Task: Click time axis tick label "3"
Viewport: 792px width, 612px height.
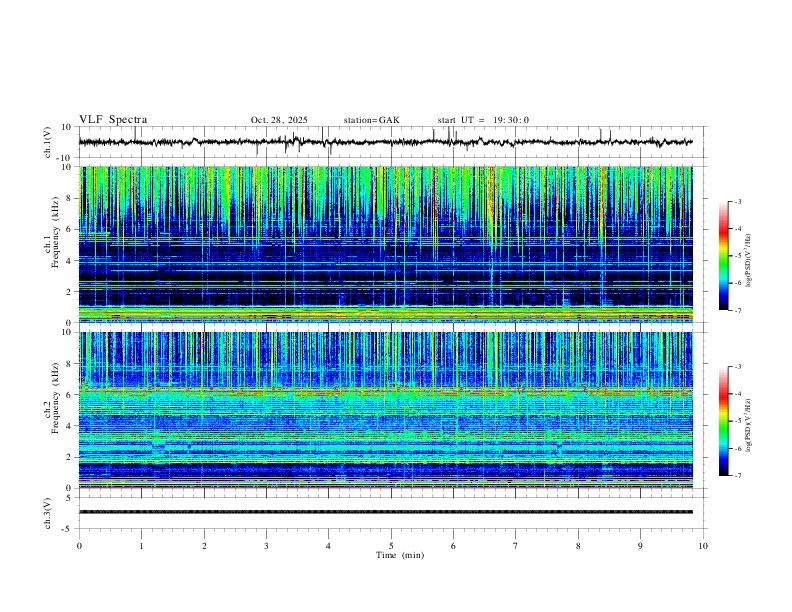Action: (266, 546)
